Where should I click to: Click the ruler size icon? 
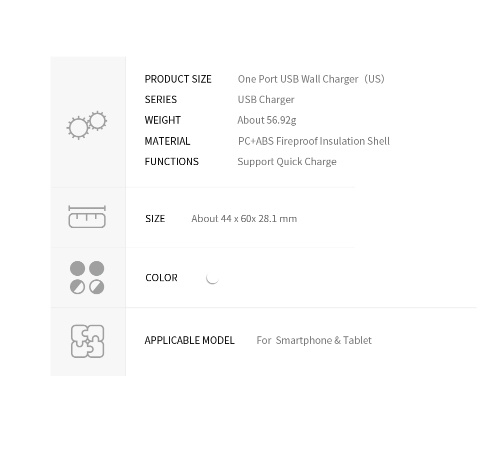click(x=87, y=217)
